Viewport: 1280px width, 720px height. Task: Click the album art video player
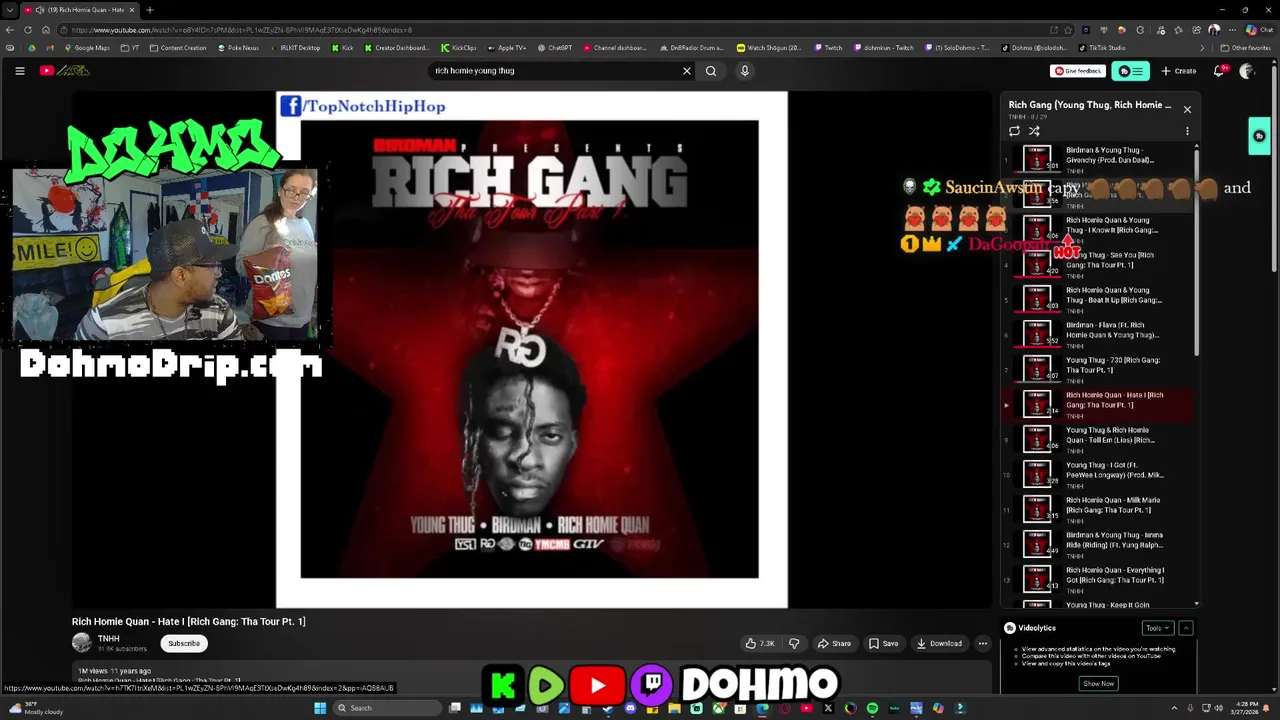pos(532,350)
